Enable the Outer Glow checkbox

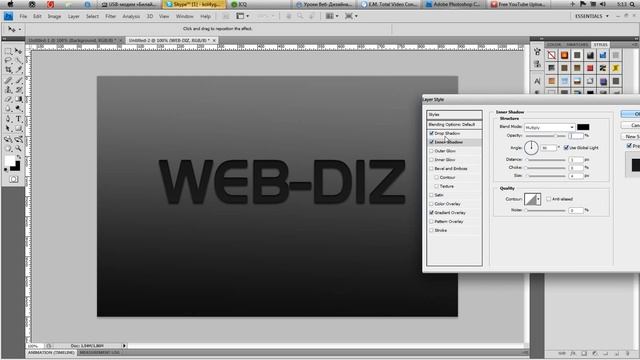coord(431,151)
